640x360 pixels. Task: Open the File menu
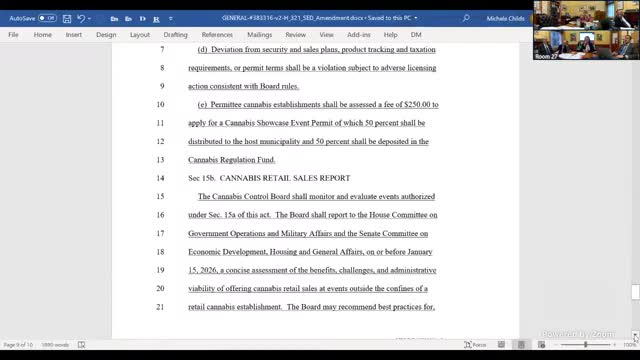point(13,35)
